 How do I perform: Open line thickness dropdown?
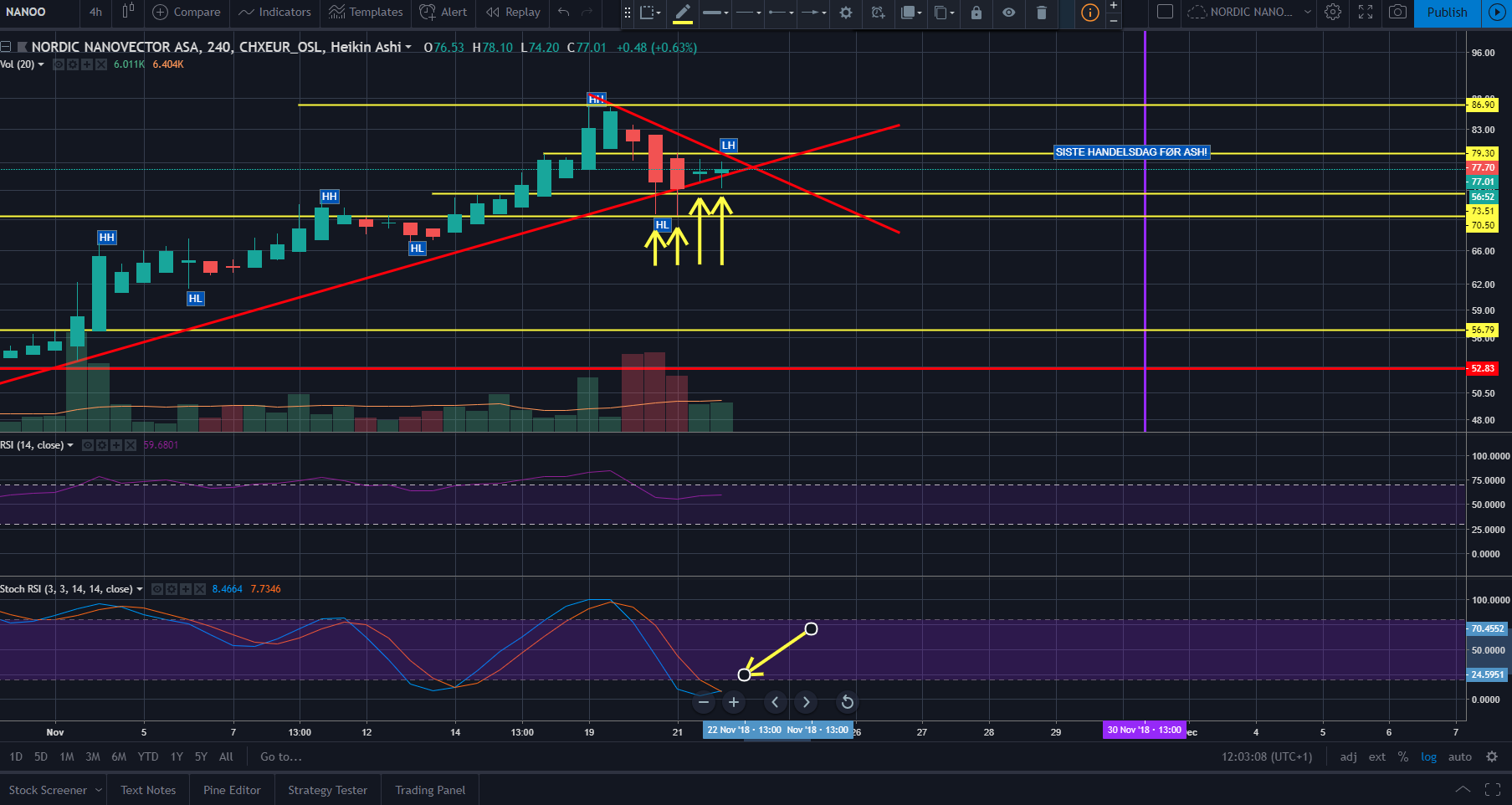tap(715, 13)
